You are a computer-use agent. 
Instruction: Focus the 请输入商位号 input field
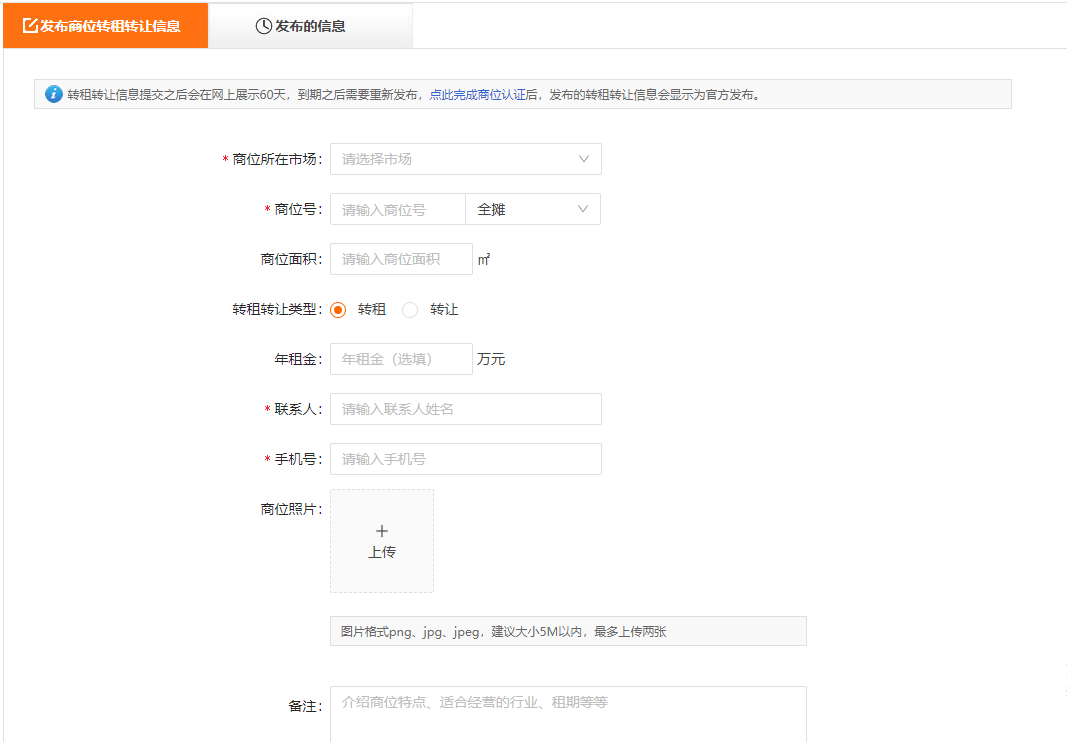click(398, 209)
